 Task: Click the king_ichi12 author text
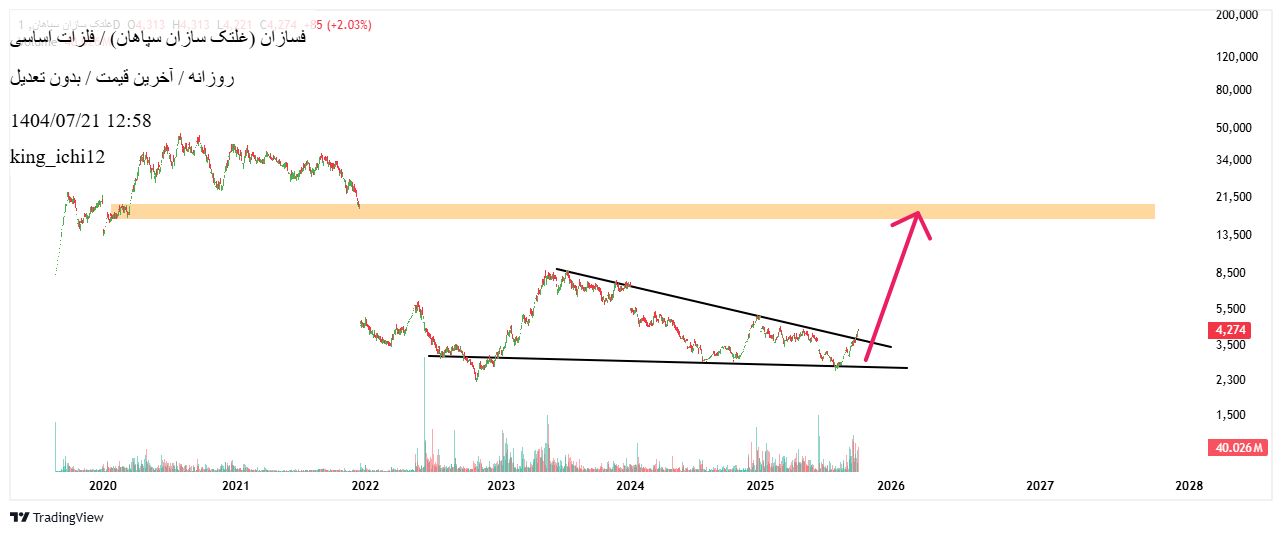[57, 157]
